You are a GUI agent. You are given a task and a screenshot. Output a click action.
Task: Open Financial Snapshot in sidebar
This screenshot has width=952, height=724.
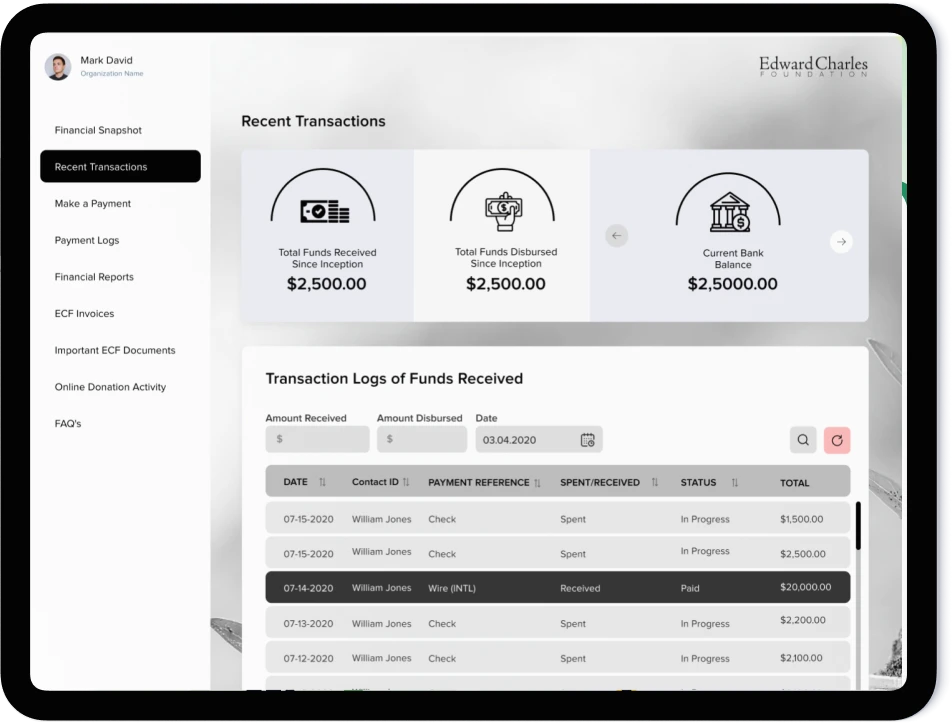(98, 130)
